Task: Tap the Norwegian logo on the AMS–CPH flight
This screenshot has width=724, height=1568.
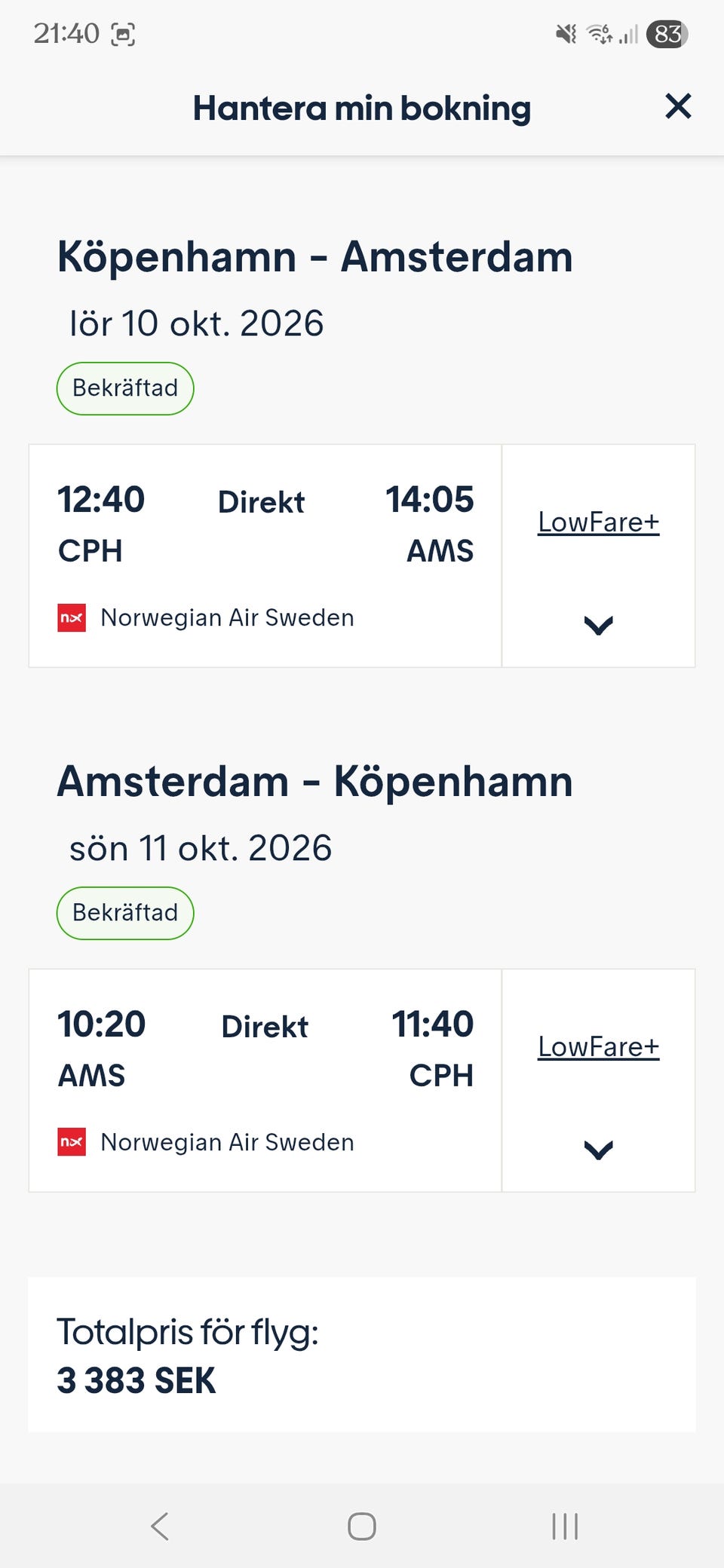Action: [72, 1142]
